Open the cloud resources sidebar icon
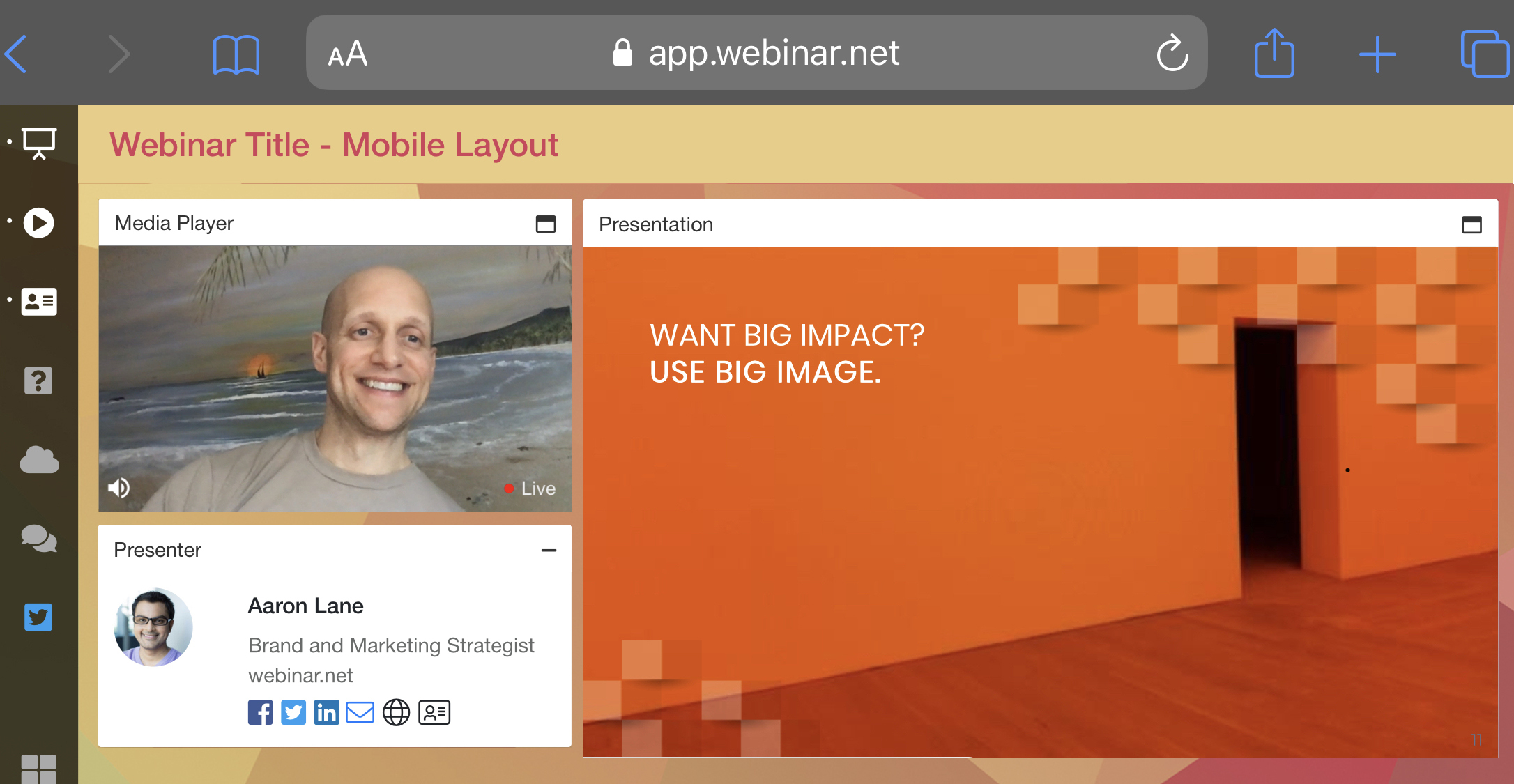The height and width of the screenshot is (784, 1514). [39, 460]
